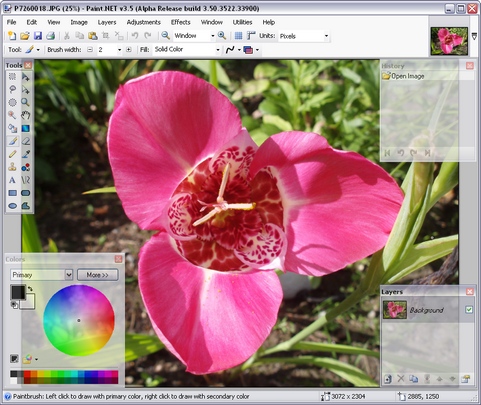Select the Text tool
Screen dimensions: 481x405
pyautogui.click(x=12, y=180)
